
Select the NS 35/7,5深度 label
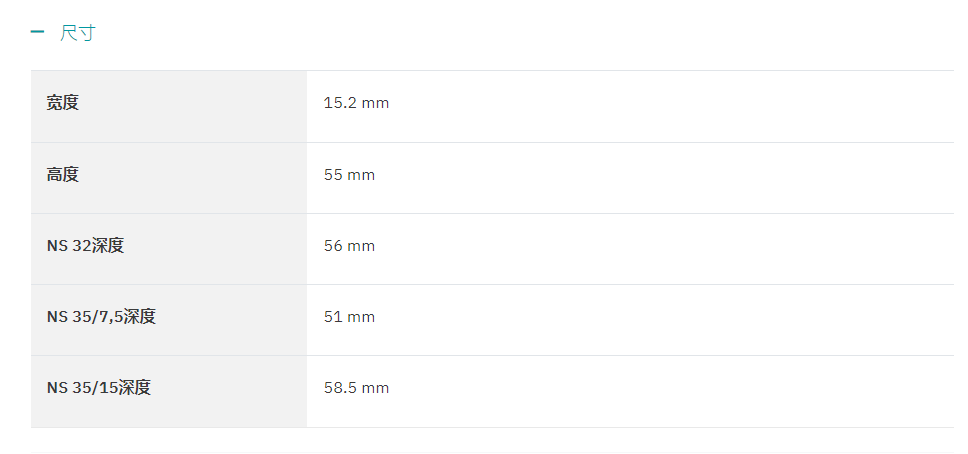(101, 317)
